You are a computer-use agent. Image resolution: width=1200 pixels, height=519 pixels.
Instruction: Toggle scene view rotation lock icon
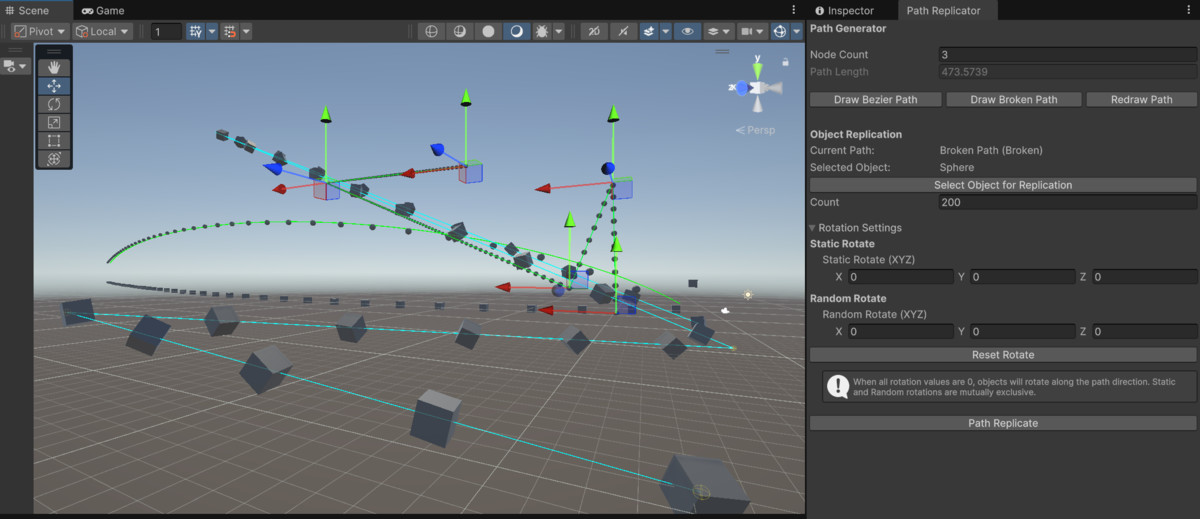pos(787,62)
